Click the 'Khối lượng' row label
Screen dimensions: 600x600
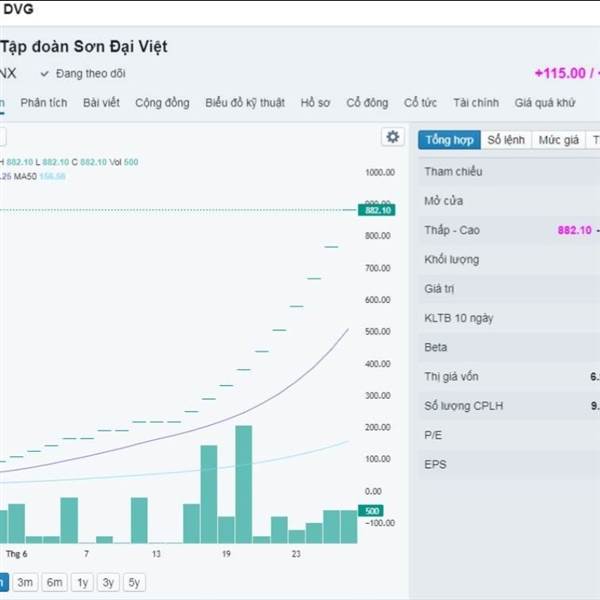[452, 259]
